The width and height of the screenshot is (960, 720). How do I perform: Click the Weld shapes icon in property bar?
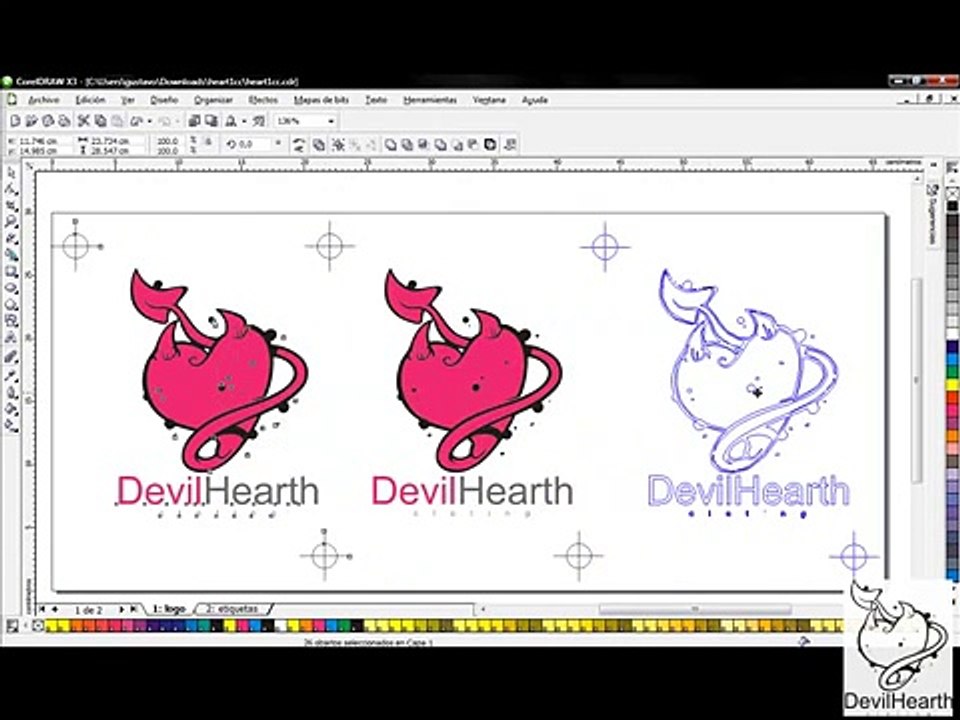391,145
